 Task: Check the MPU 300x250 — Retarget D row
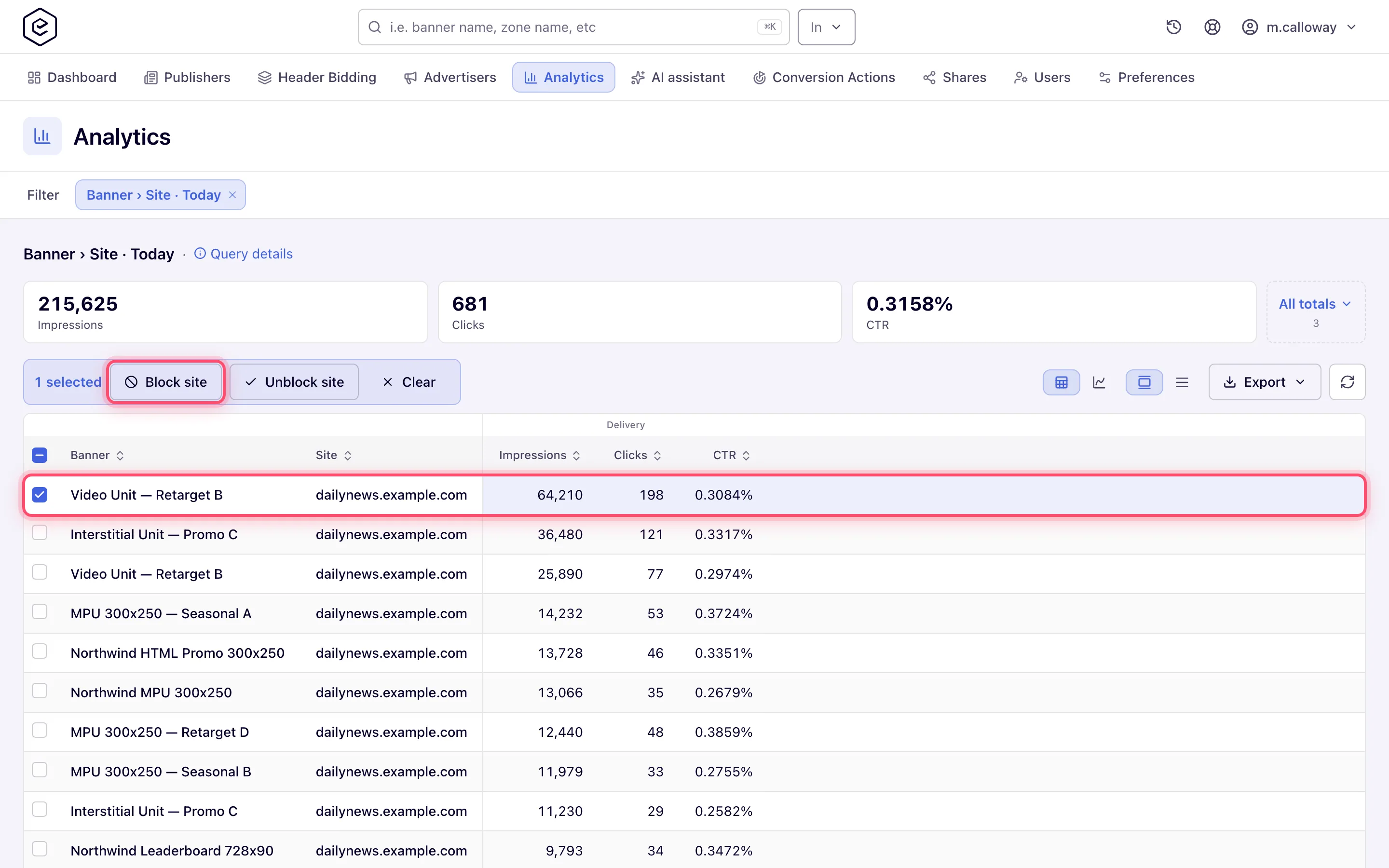pyautogui.click(x=40, y=730)
